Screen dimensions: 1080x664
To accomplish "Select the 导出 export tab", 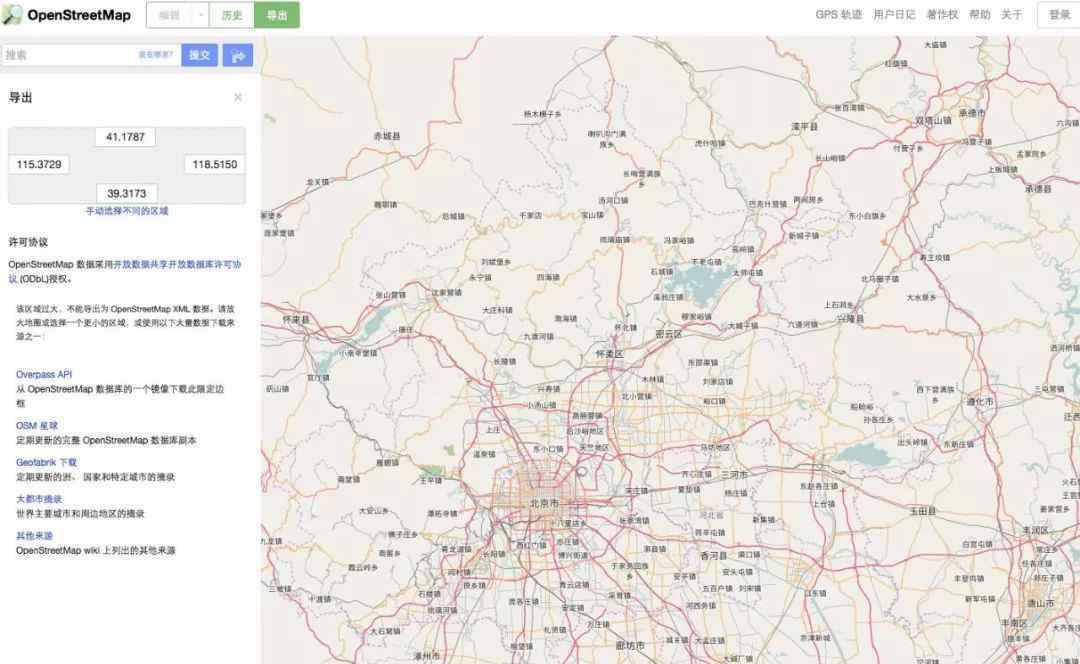I will 277,14.
